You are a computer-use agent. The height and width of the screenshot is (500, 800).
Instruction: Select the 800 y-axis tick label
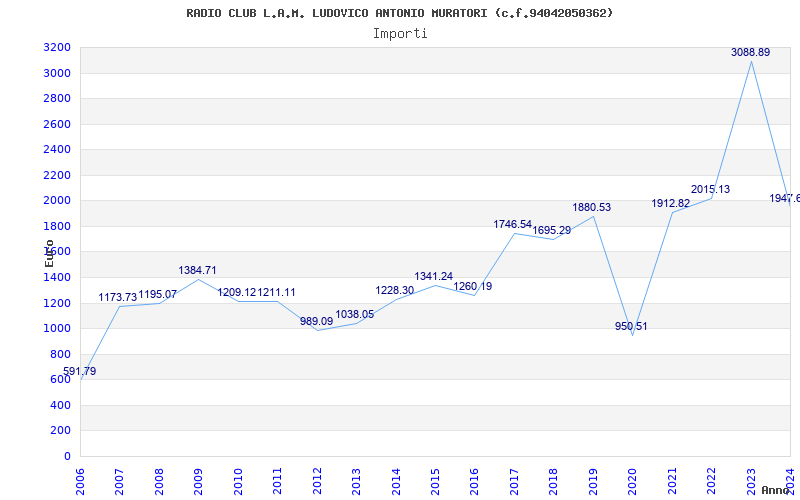tap(61, 354)
